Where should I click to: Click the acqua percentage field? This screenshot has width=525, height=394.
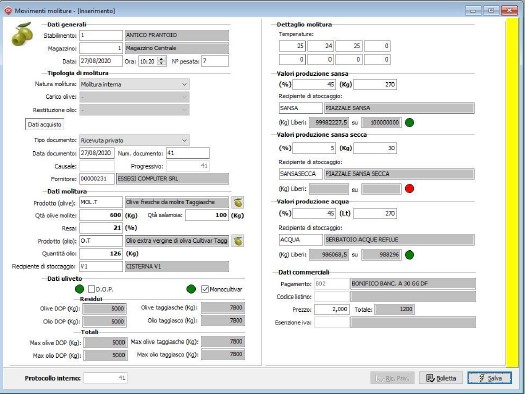[314, 213]
